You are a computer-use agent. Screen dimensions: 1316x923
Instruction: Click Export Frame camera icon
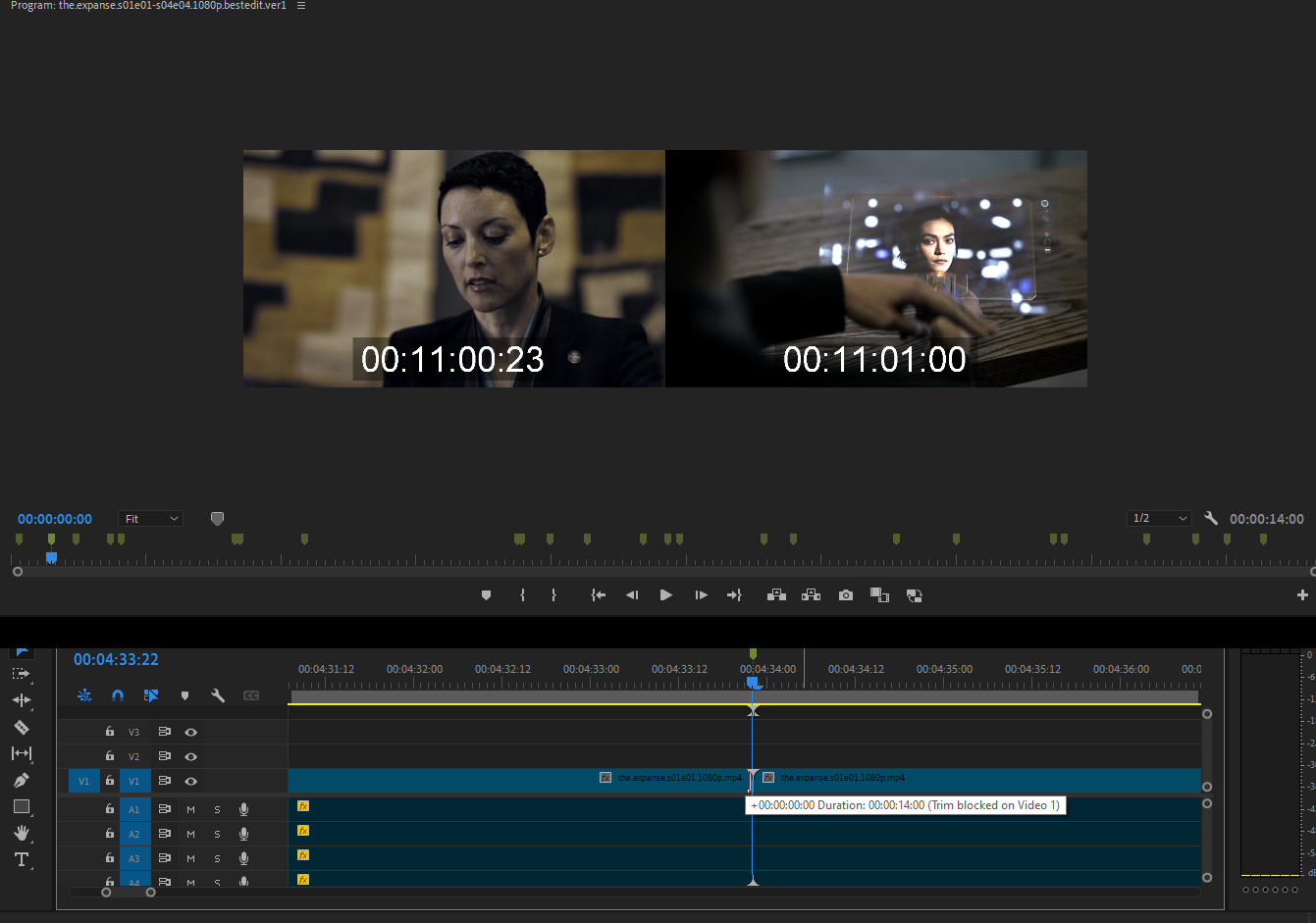[845, 595]
